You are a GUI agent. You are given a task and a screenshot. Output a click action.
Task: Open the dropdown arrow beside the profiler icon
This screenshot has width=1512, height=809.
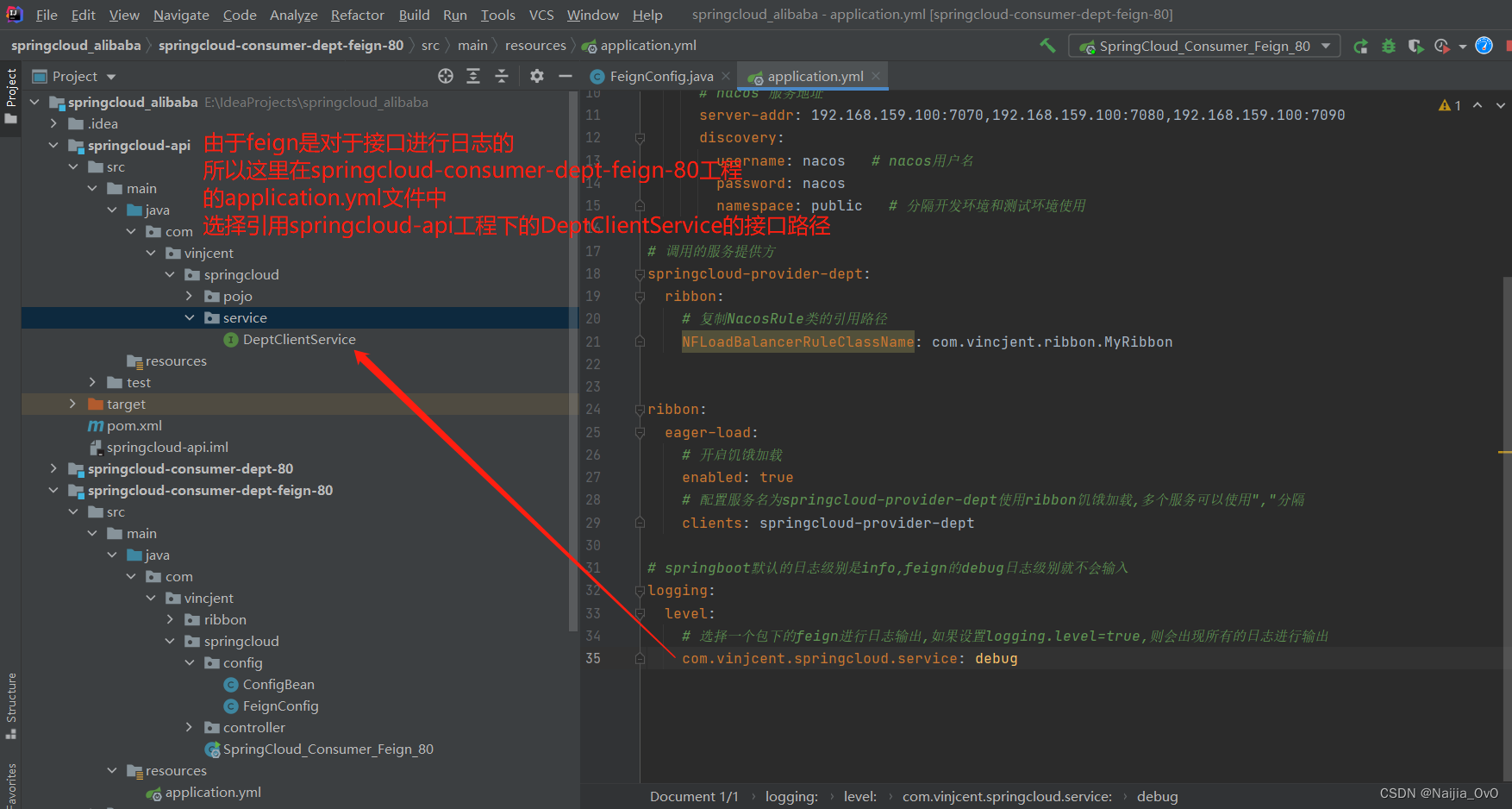(1463, 47)
